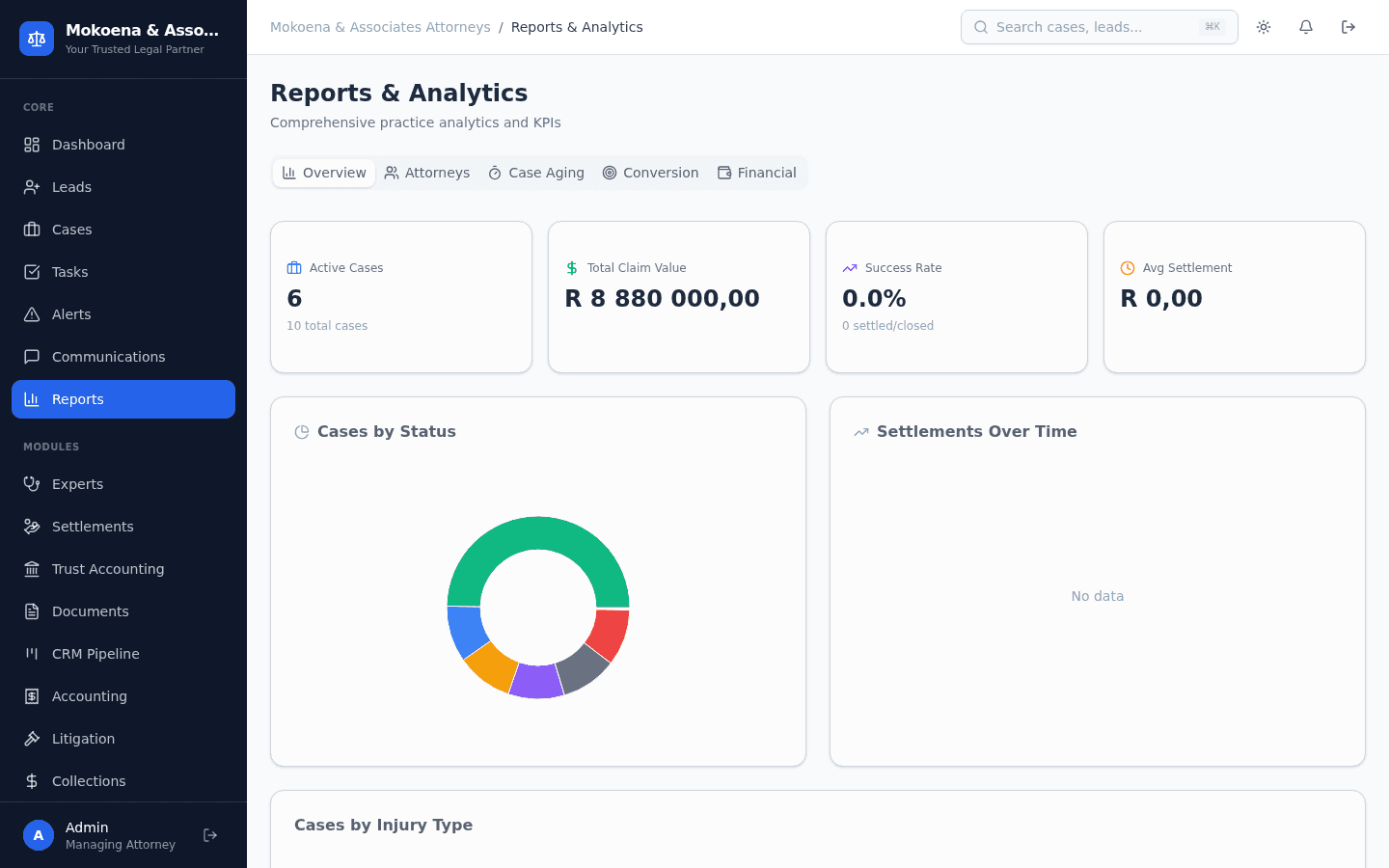Click the Admin avatar circle
The image size is (1389, 868).
click(x=39, y=835)
